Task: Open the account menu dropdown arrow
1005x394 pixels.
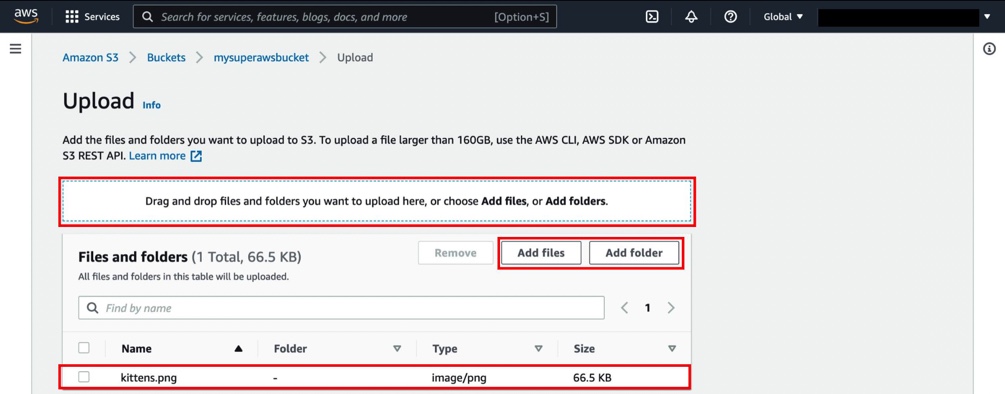Action: pos(987,17)
